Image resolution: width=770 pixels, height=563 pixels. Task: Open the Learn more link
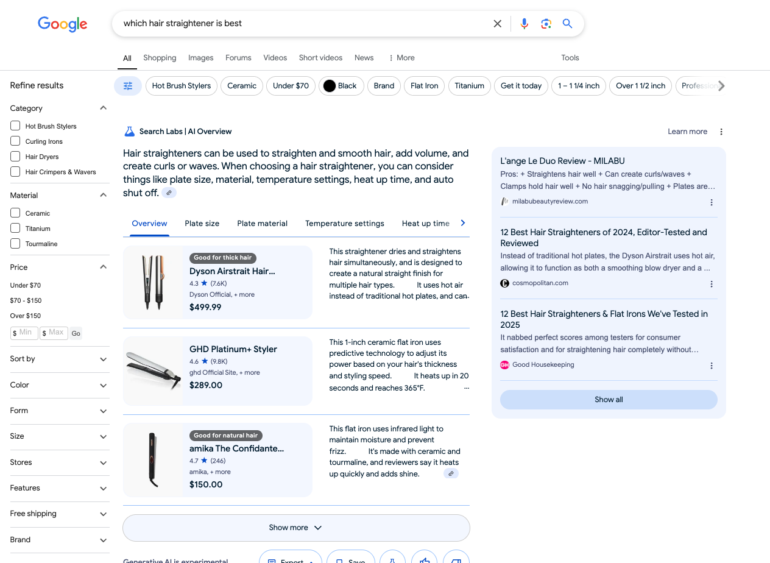687,132
